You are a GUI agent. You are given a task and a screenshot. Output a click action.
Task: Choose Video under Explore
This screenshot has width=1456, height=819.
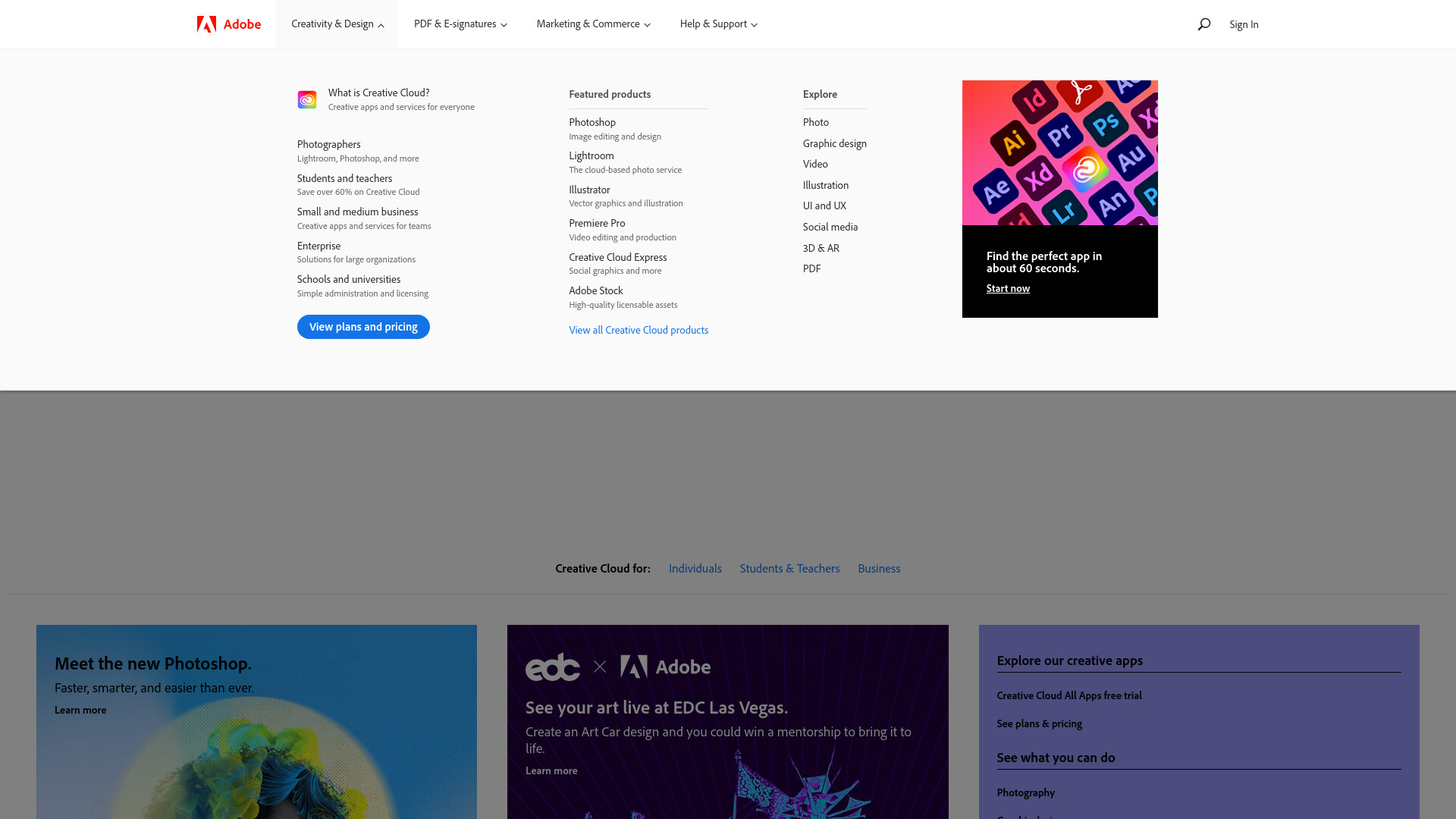pos(815,164)
